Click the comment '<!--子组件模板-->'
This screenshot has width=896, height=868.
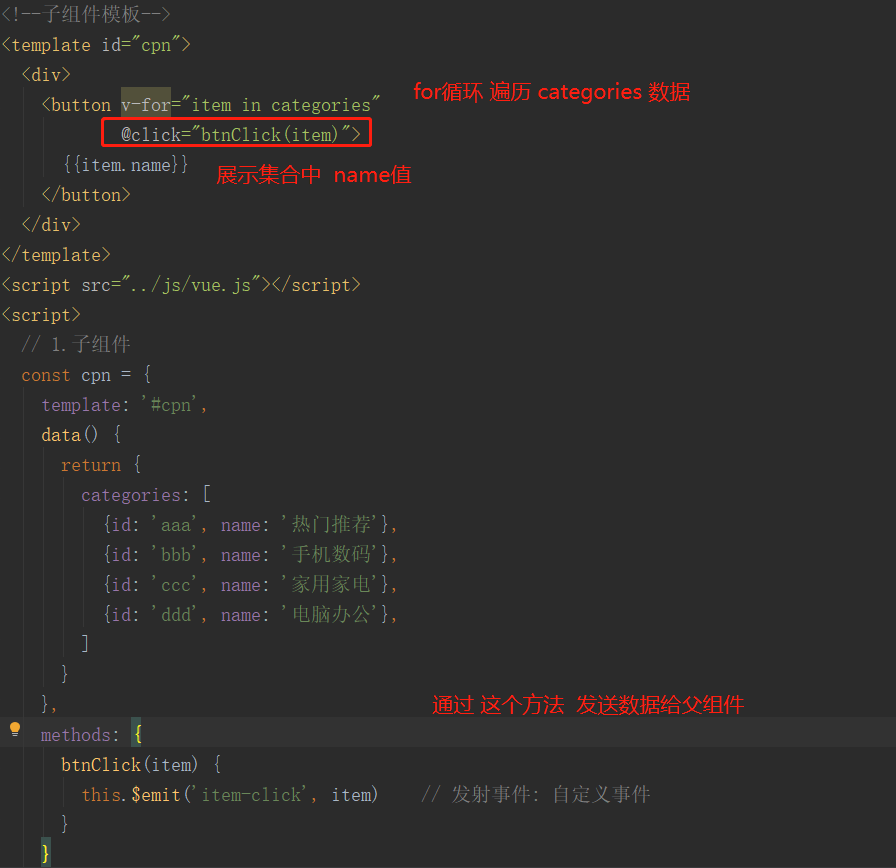pyautogui.click(x=86, y=14)
